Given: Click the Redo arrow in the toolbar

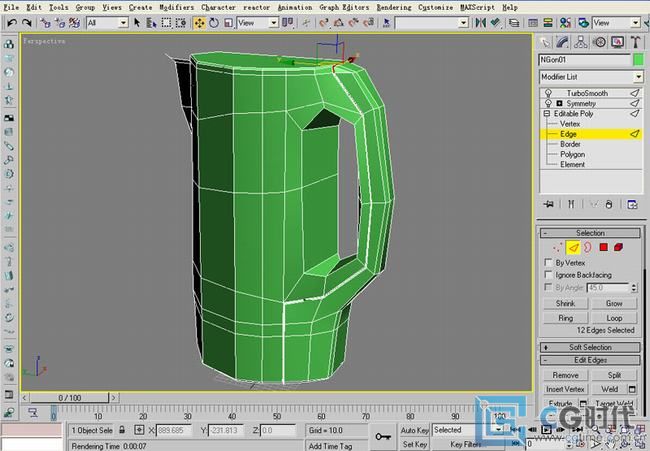Looking at the screenshot, I should click(27, 23).
